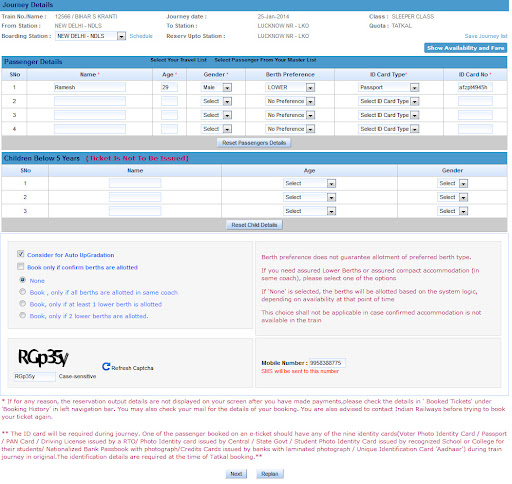The width and height of the screenshot is (512, 484).
Task: Click passenger 1 age field showing 29
Action: tap(169, 87)
